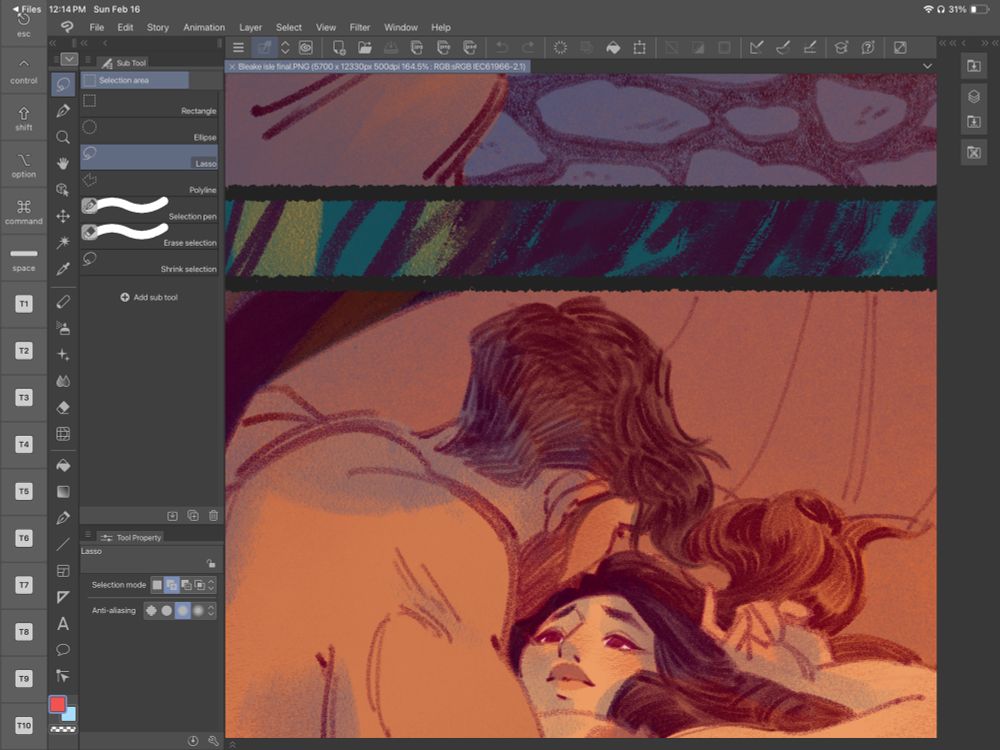This screenshot has height=750, width=1000.
Task: Open the Edit menu
Action: [125, 27]
